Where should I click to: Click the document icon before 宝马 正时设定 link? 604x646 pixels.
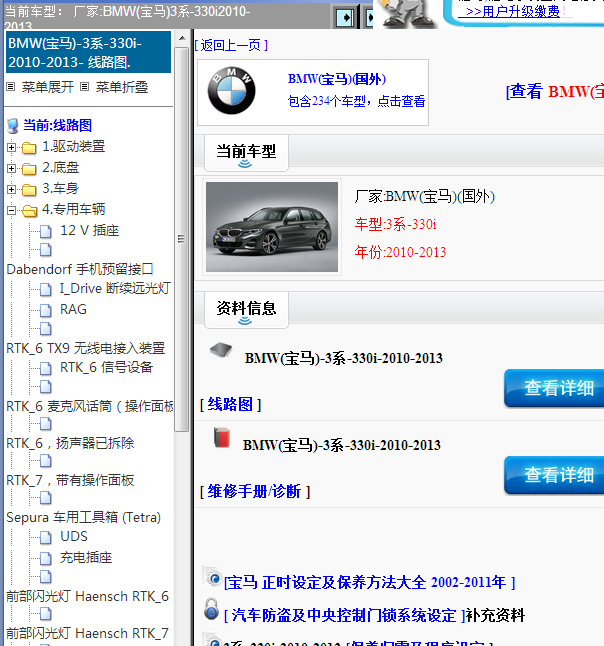point(213,577)
